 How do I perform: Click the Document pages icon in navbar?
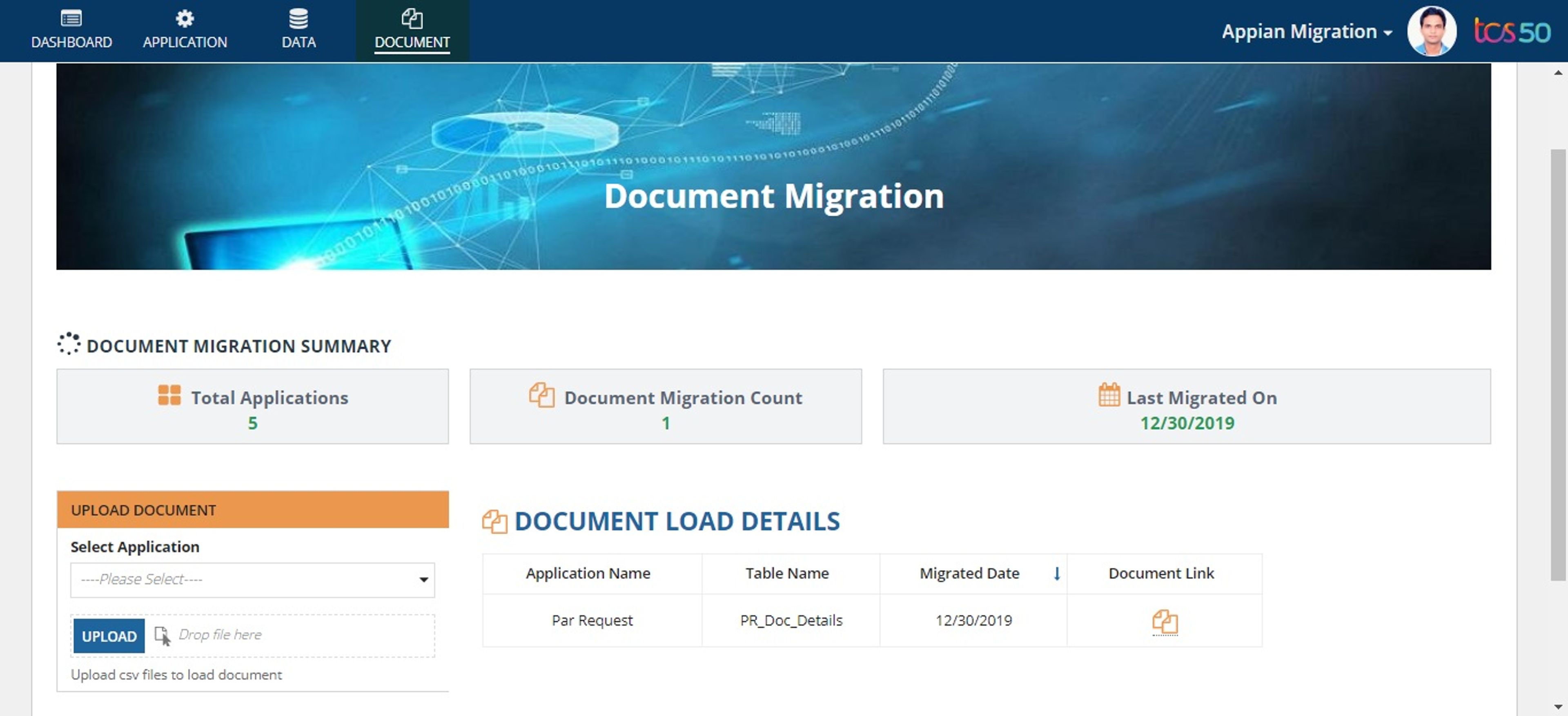412,18
